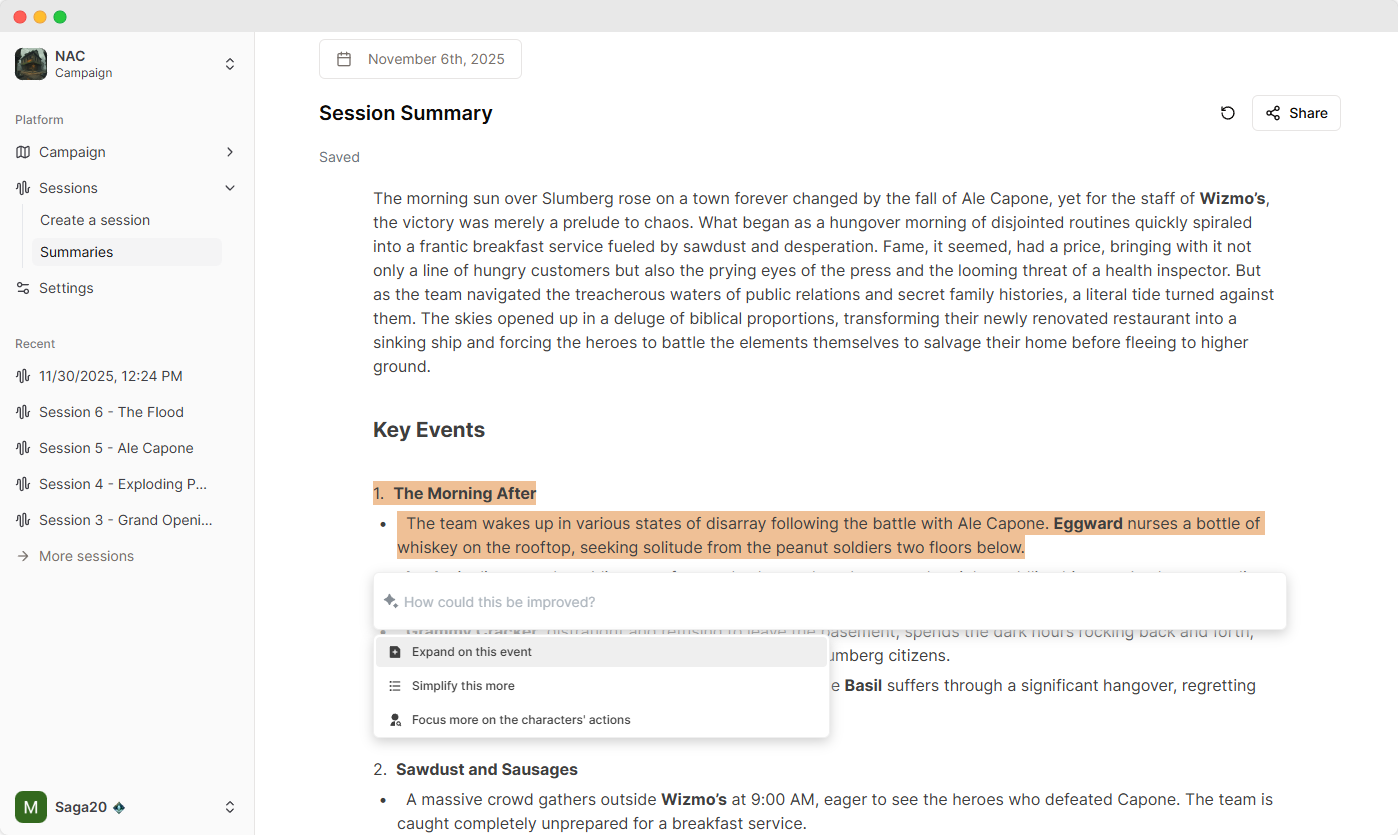This screenshot has width=1398, height=835.
Task: Open the NAC campaign switcher chevron
Action: [x=229, y=63]
